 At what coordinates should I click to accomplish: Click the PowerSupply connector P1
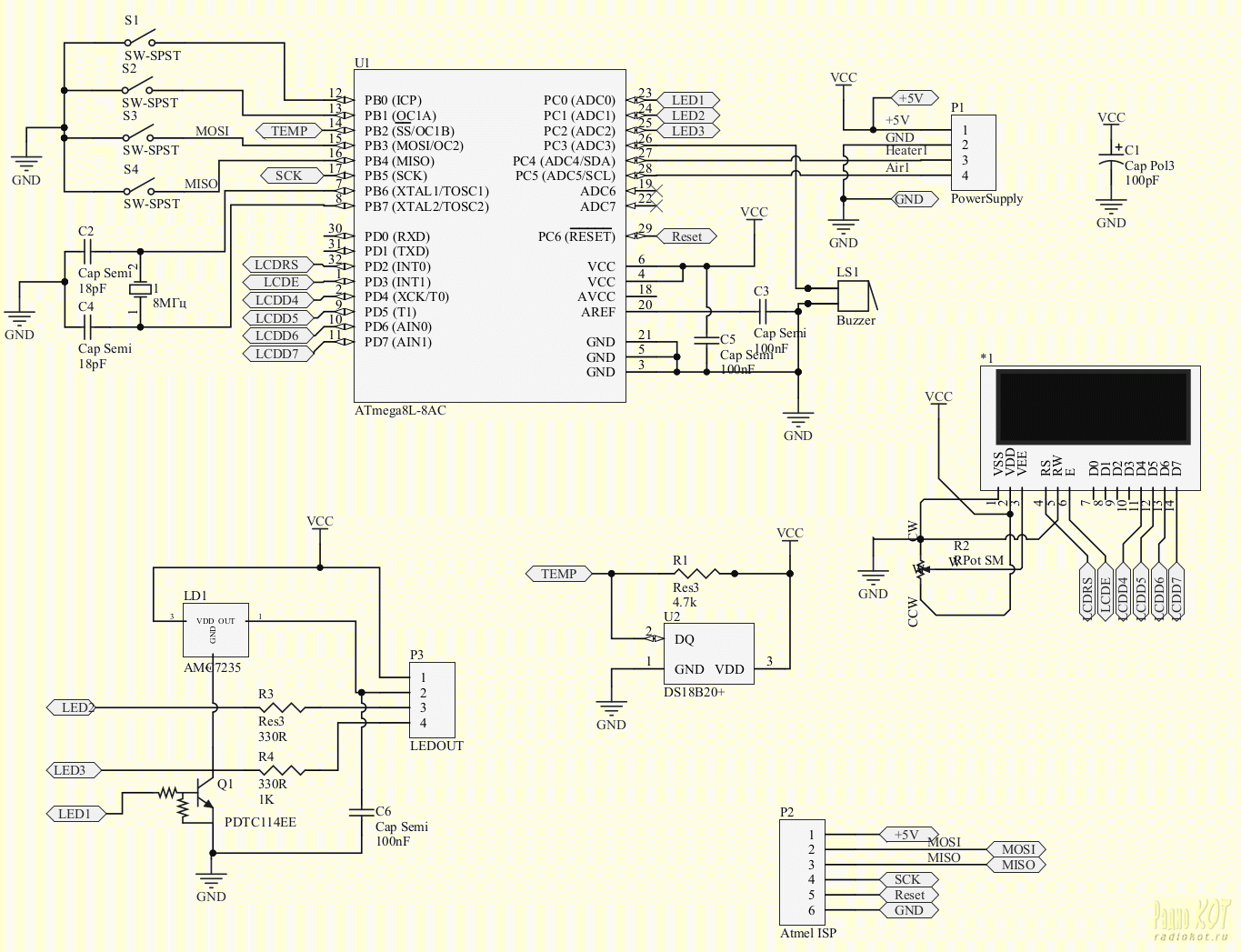coord(973,153)
